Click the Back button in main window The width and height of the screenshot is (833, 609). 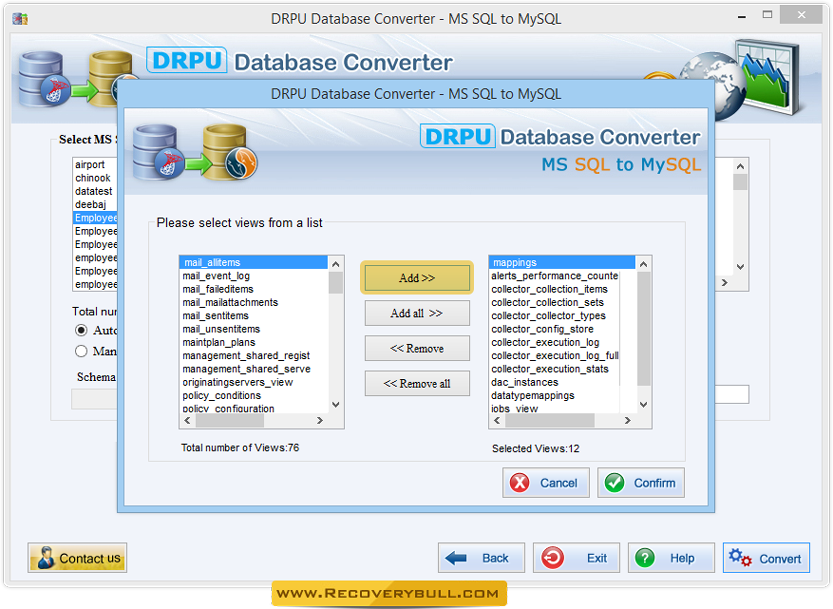tap(481, 557)
